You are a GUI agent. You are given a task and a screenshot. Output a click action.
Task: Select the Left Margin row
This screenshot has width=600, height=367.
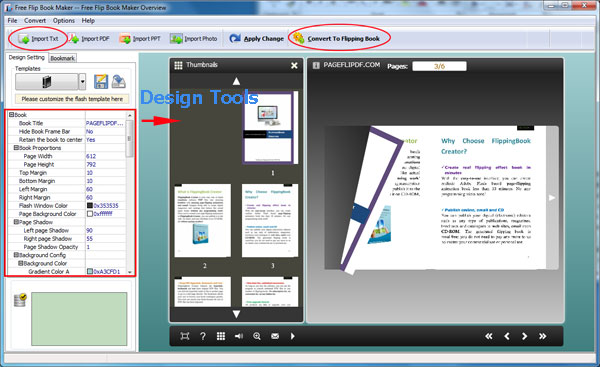(x=67, y=189)
